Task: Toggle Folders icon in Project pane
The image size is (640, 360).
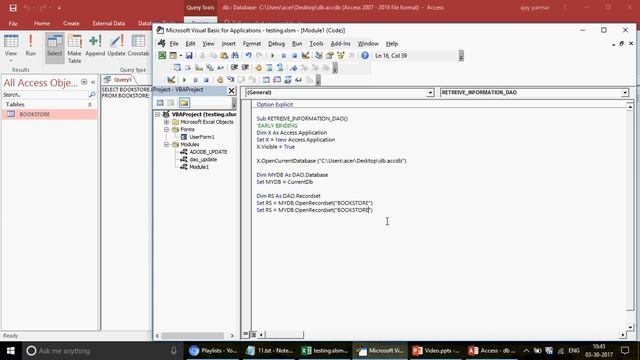Action: pos(184,102)
